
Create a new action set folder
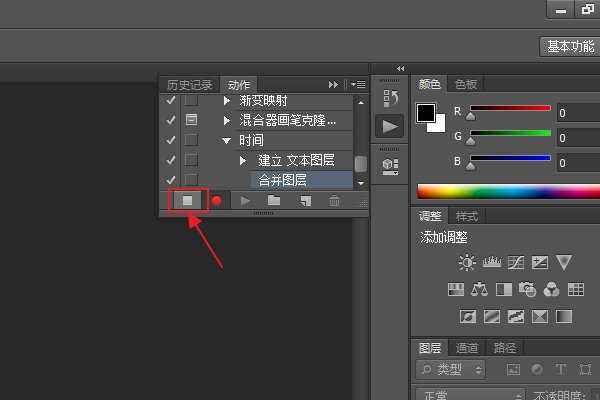point(274,200)
